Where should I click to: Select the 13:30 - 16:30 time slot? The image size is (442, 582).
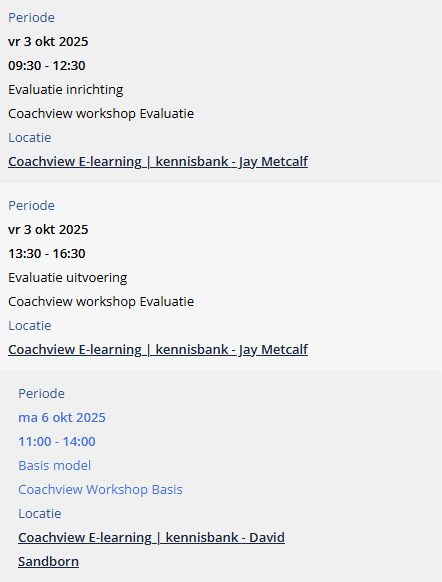click(47, 254)
